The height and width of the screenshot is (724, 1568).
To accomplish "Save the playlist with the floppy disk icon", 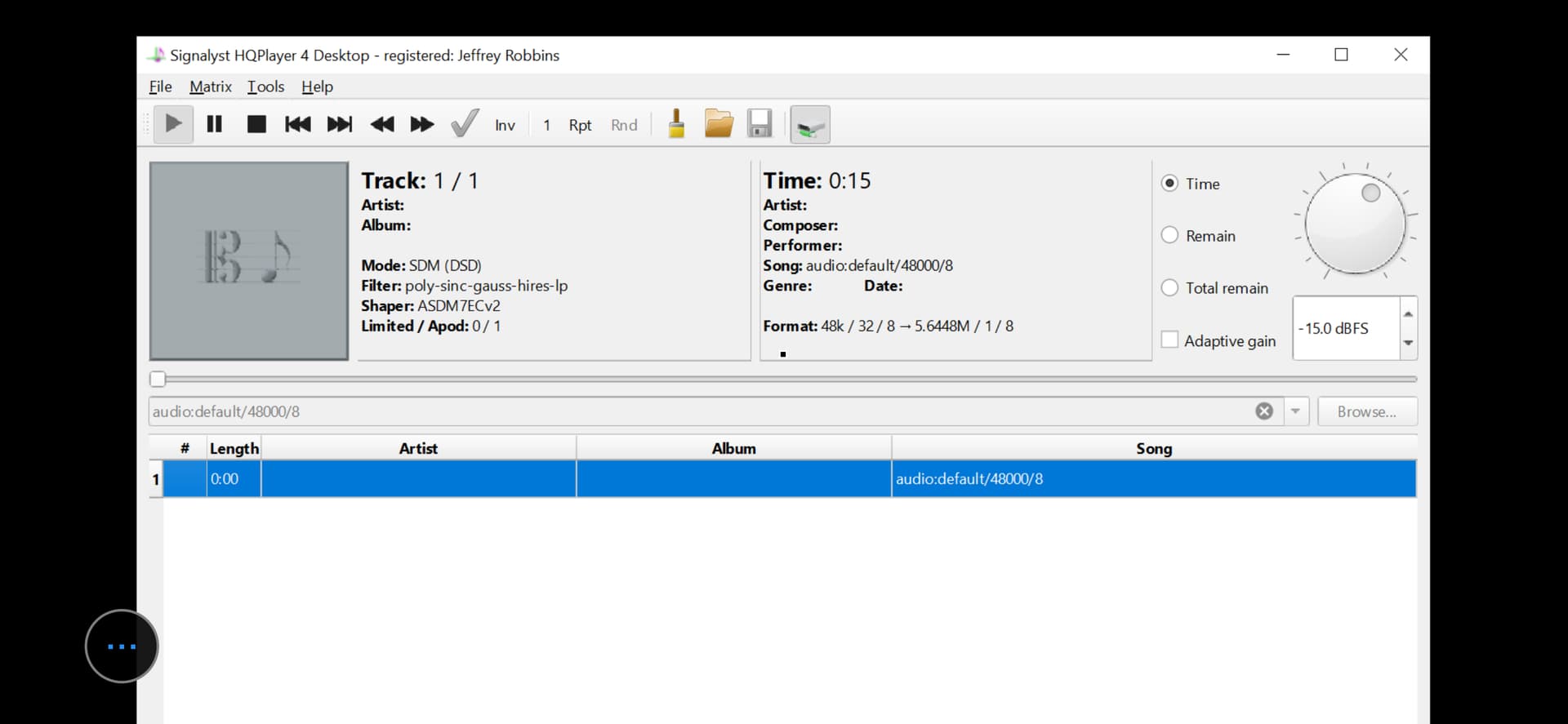I will [x=759, y=124].
